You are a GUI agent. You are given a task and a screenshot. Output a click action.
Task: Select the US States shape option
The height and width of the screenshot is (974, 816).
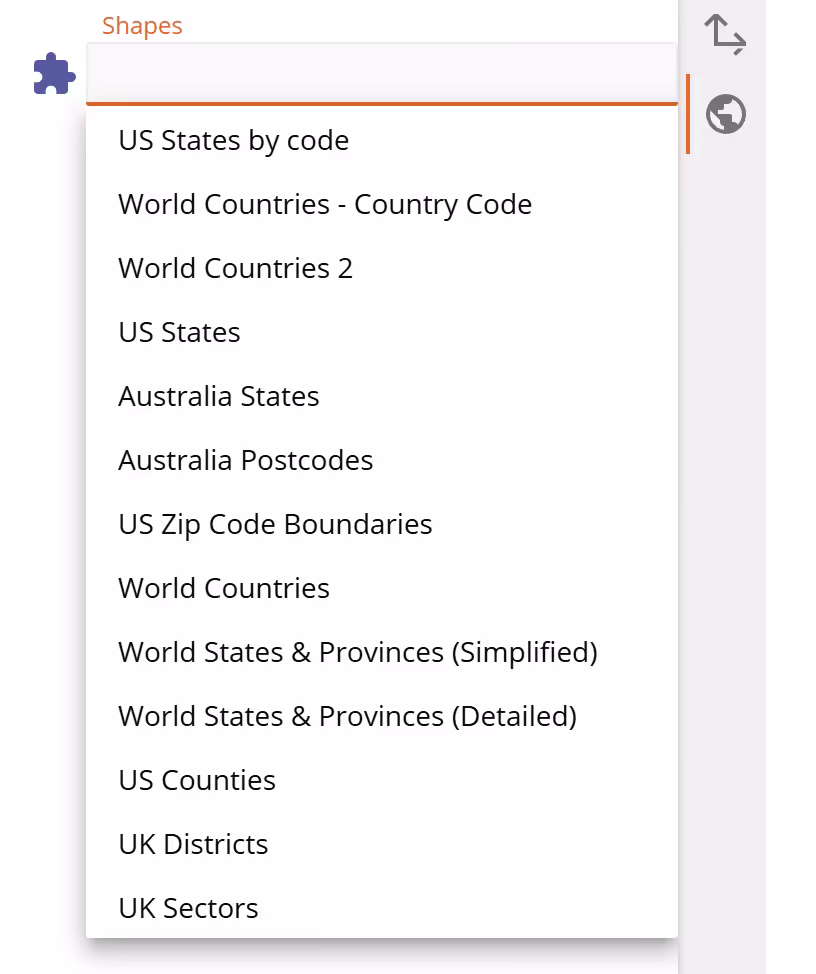point(179,332)
